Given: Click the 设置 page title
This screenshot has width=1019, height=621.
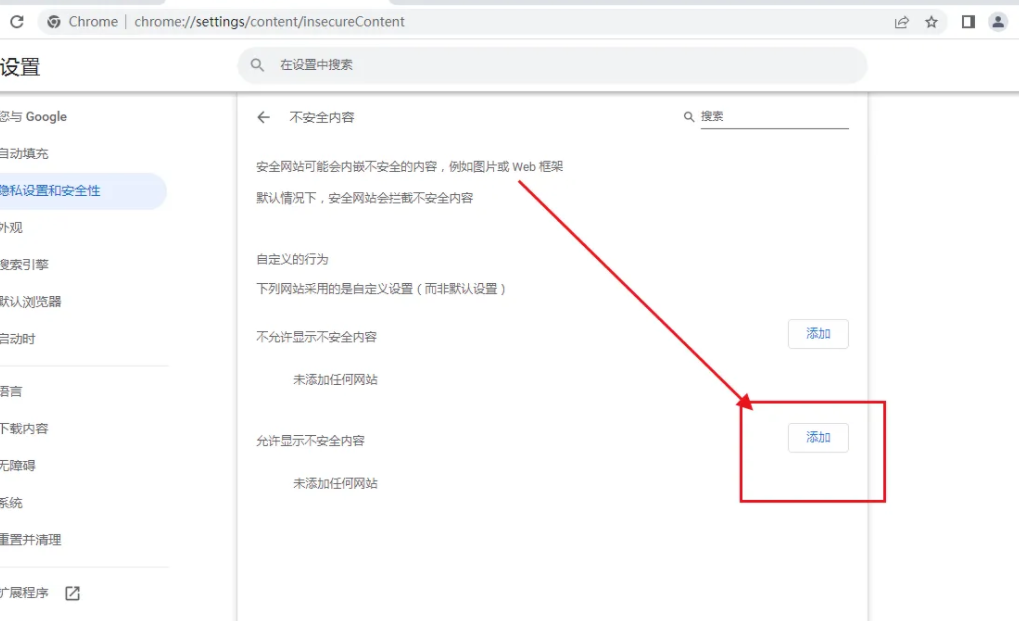Looking at the screenshot, I should tap(19, 67).
